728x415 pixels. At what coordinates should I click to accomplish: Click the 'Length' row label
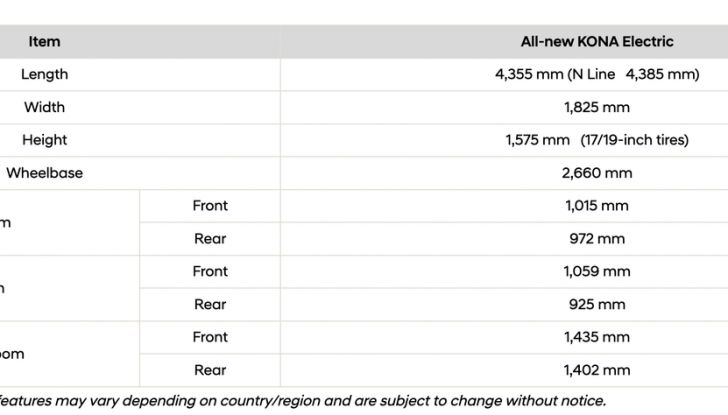tap(45, 75)
